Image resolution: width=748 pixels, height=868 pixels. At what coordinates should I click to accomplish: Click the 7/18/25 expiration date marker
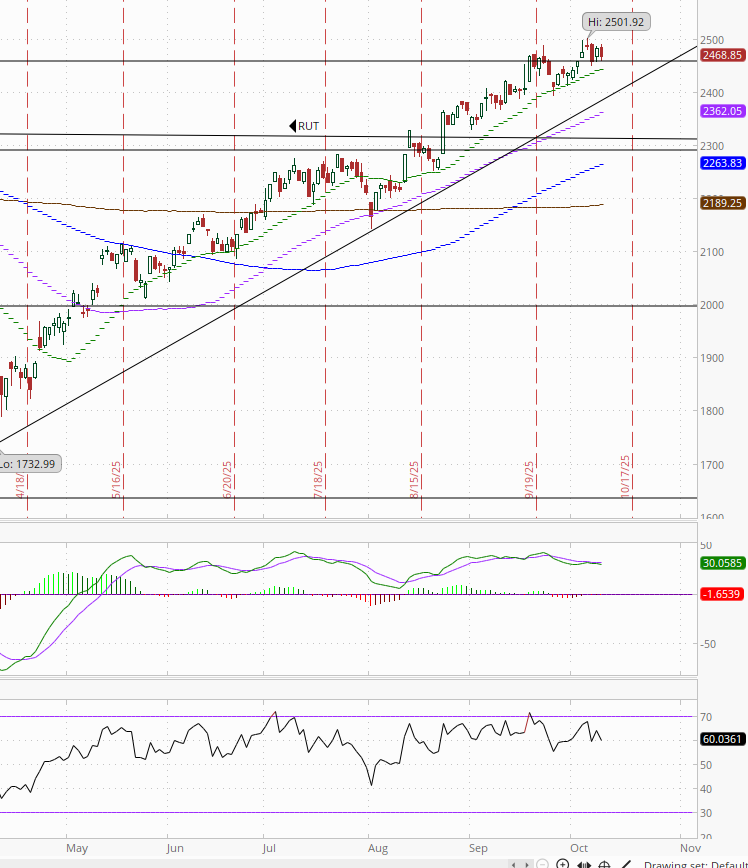(318, 479)
